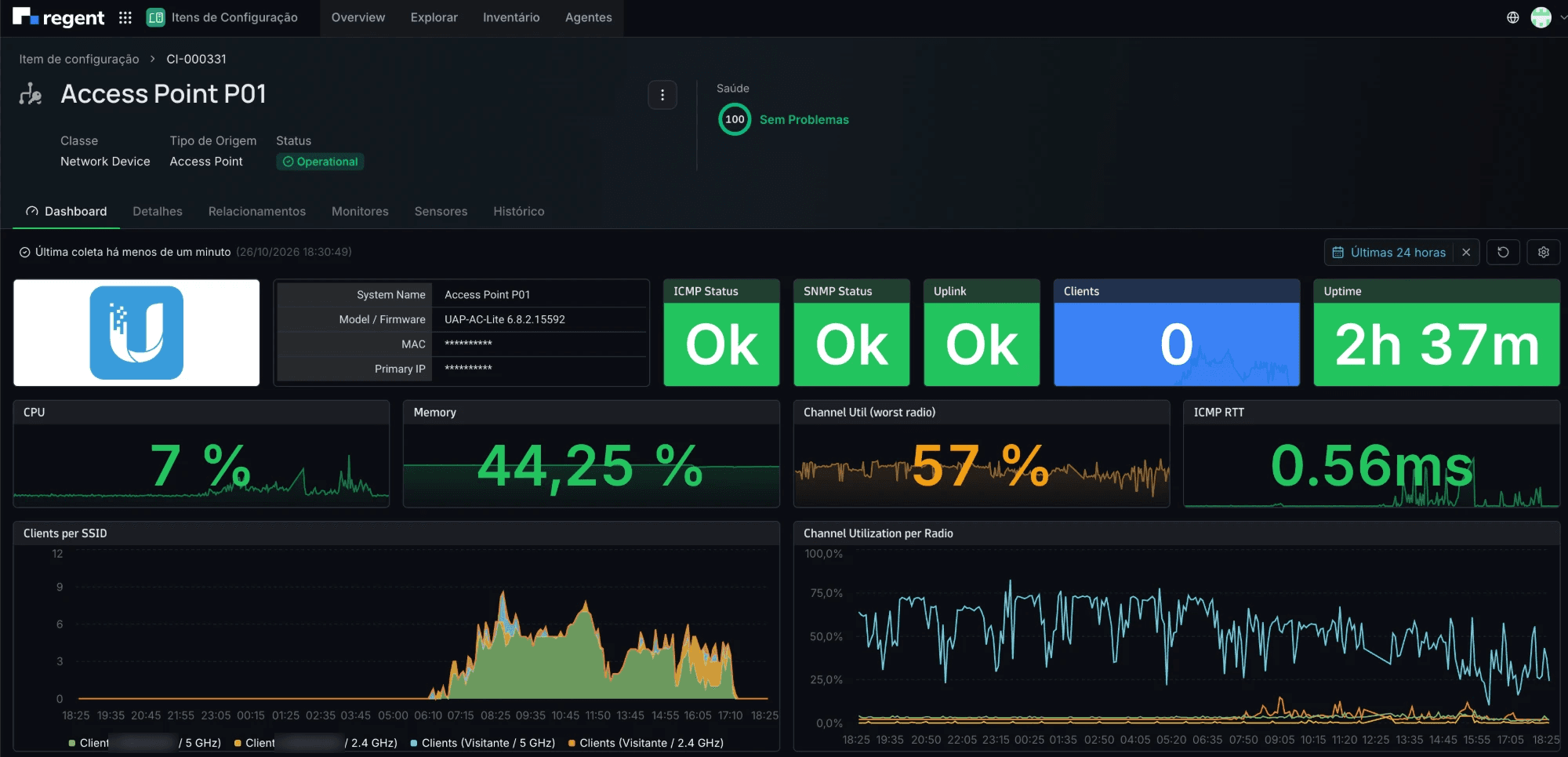Select the Dashboard tab

click(67, 212)
